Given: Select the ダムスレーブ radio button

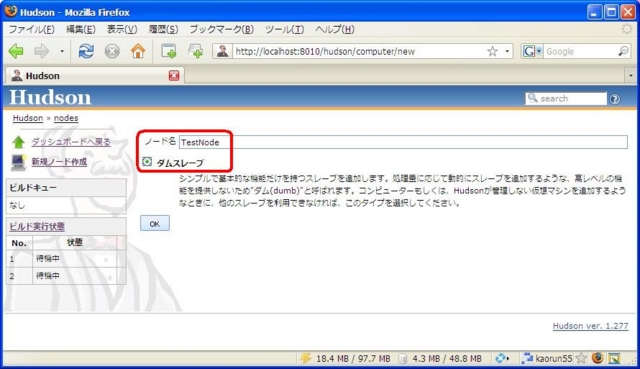Looking at the screenshot, I should pyautogui.click(x=147, y=162).
